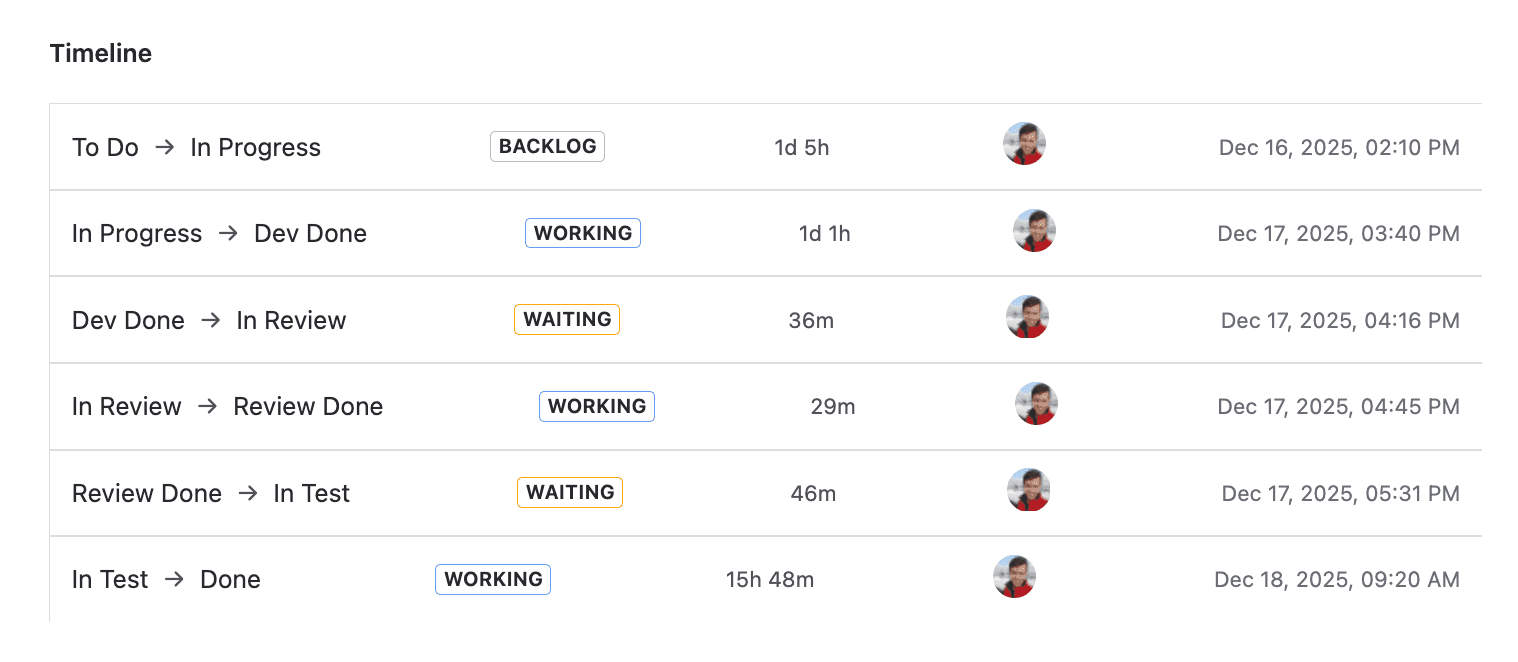Click avatar in In Progress → Dev Done row
Image resolution: width=1518 pixels, height=662 pixels.
[x=1034, y=231]
